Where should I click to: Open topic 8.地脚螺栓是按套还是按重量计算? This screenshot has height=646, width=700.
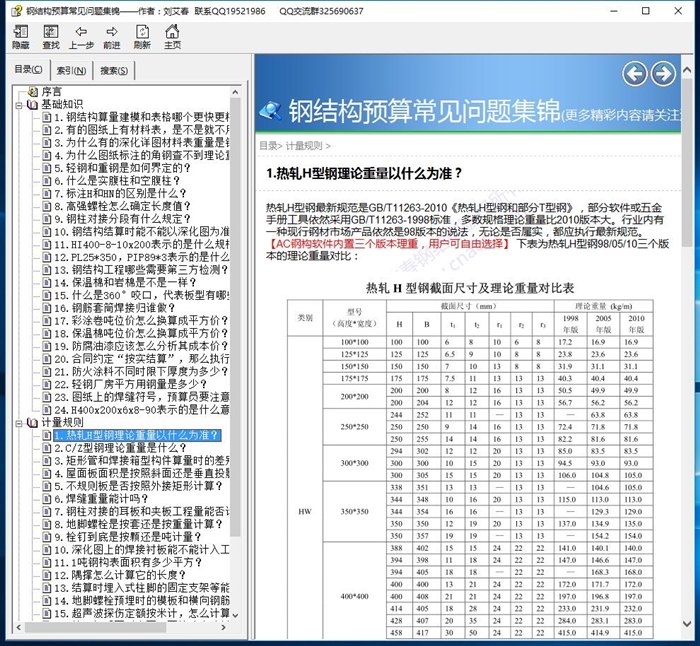138,524
